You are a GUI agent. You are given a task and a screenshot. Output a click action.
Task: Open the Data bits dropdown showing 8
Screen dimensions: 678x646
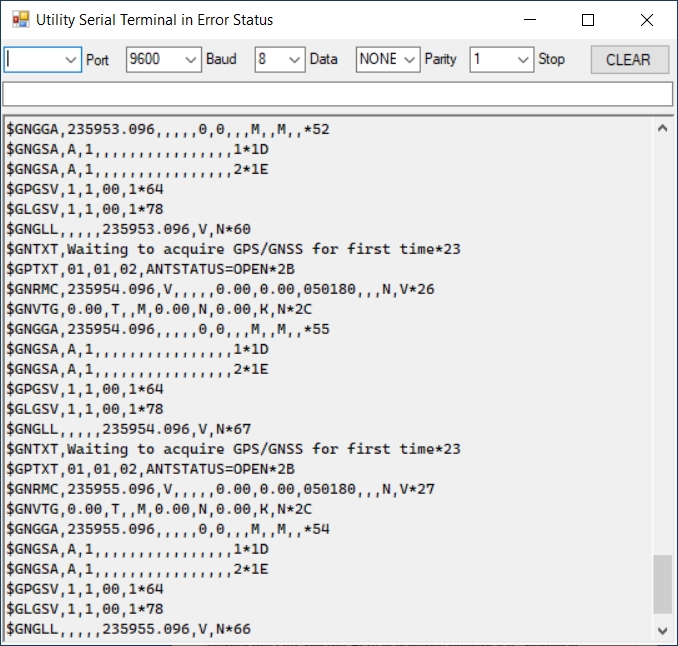(295, 60)
